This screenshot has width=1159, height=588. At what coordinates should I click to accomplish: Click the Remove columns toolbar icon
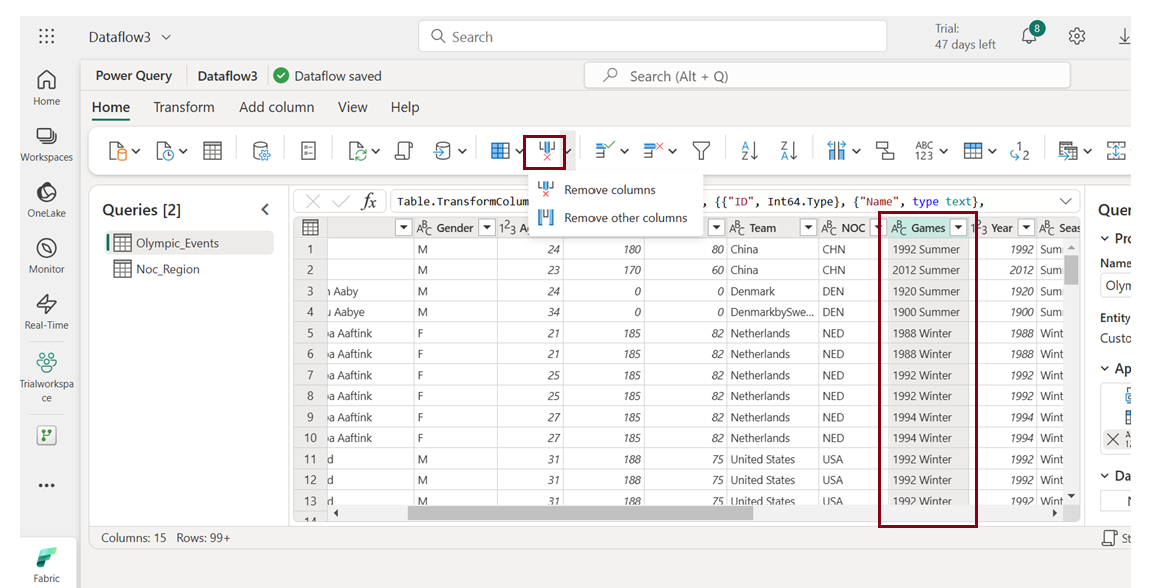coord(546,151)
